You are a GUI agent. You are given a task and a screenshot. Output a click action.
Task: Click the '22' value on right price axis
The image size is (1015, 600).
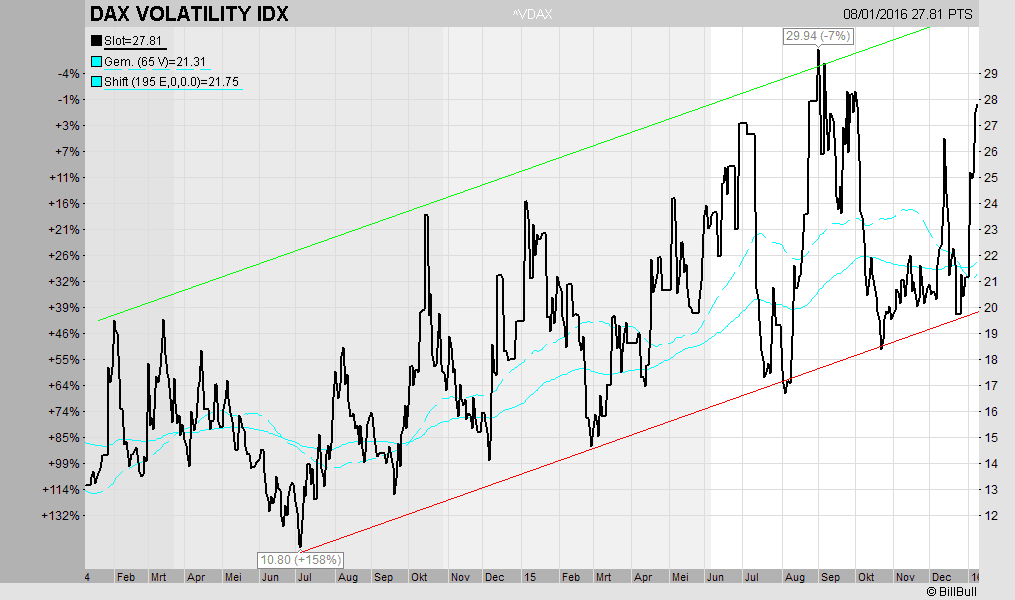(990, 256)
